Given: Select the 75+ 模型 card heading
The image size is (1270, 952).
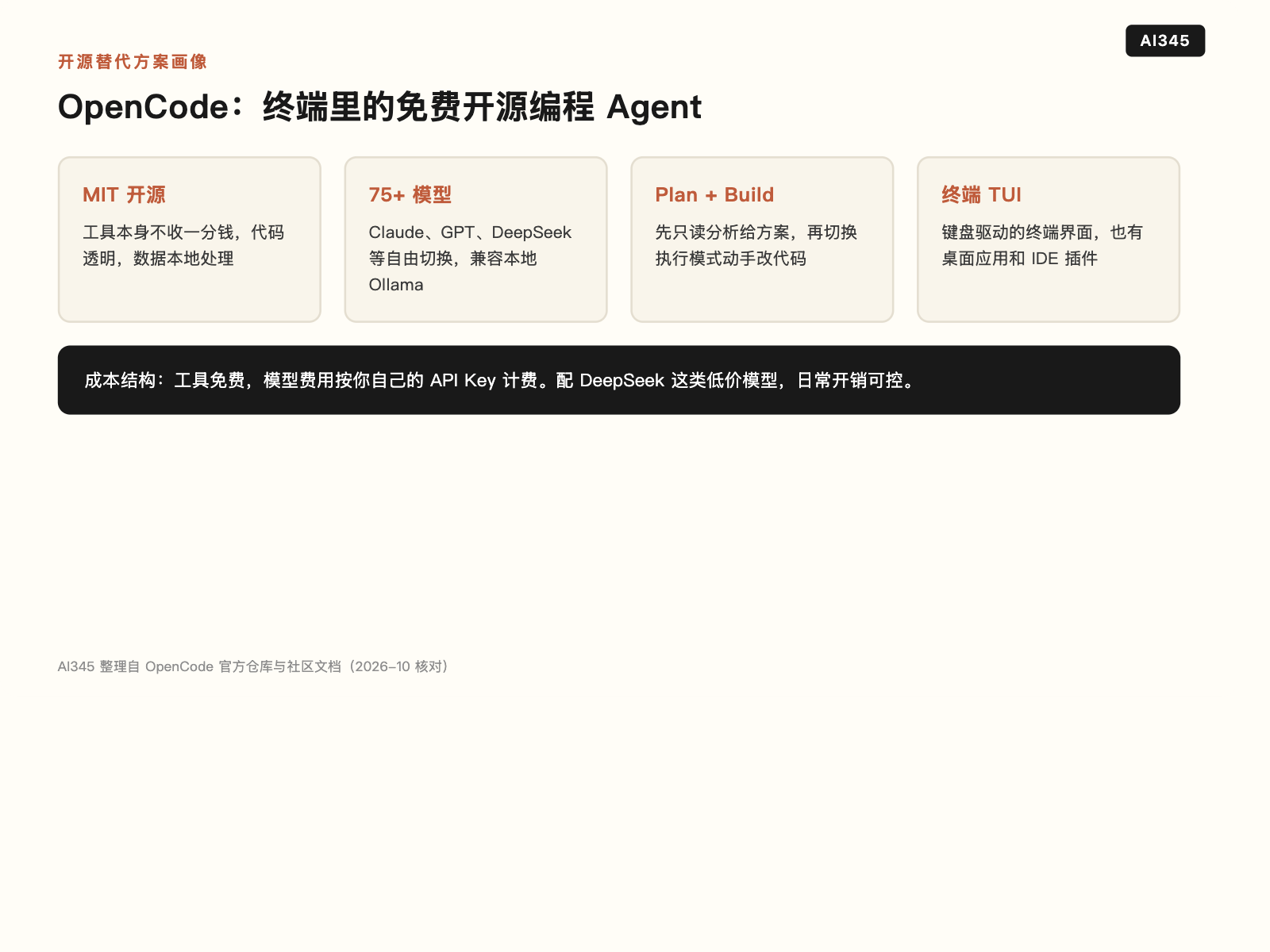Looking at the screenshot, I should 410,195.
